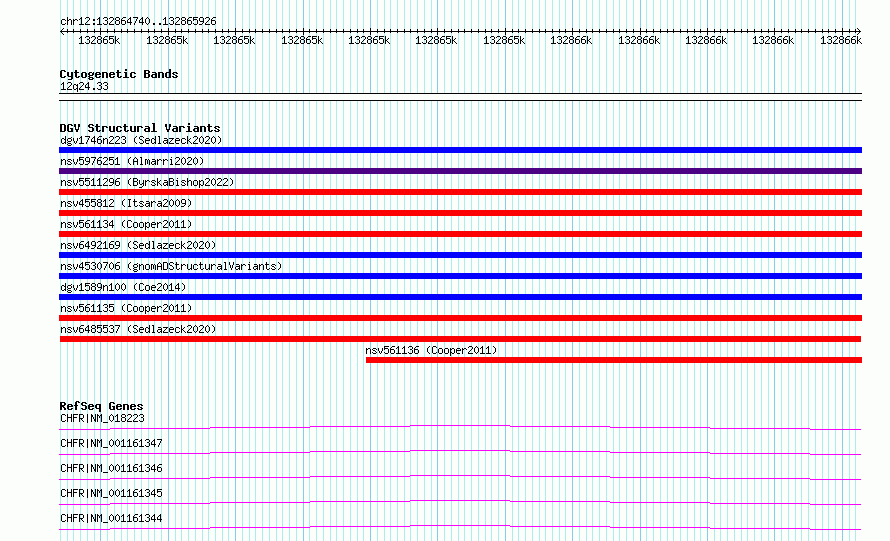This screenshot has height=541, width=890.
Task: Click the red bar under nsv561134
Action: coord(460,234)
